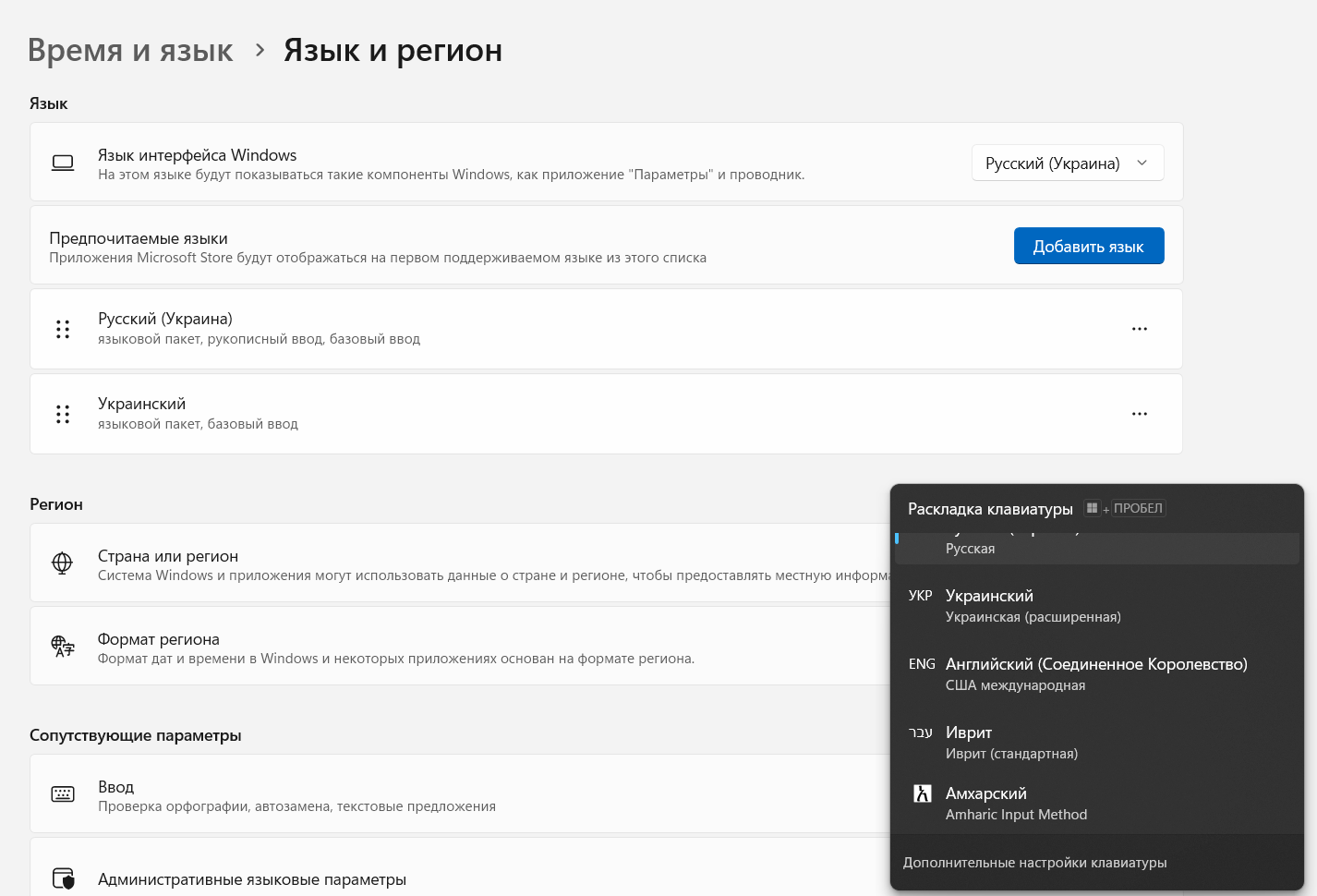Click the Сопутствующие параметры section heading
The image size is (1317, 896).
coord(136,735)
